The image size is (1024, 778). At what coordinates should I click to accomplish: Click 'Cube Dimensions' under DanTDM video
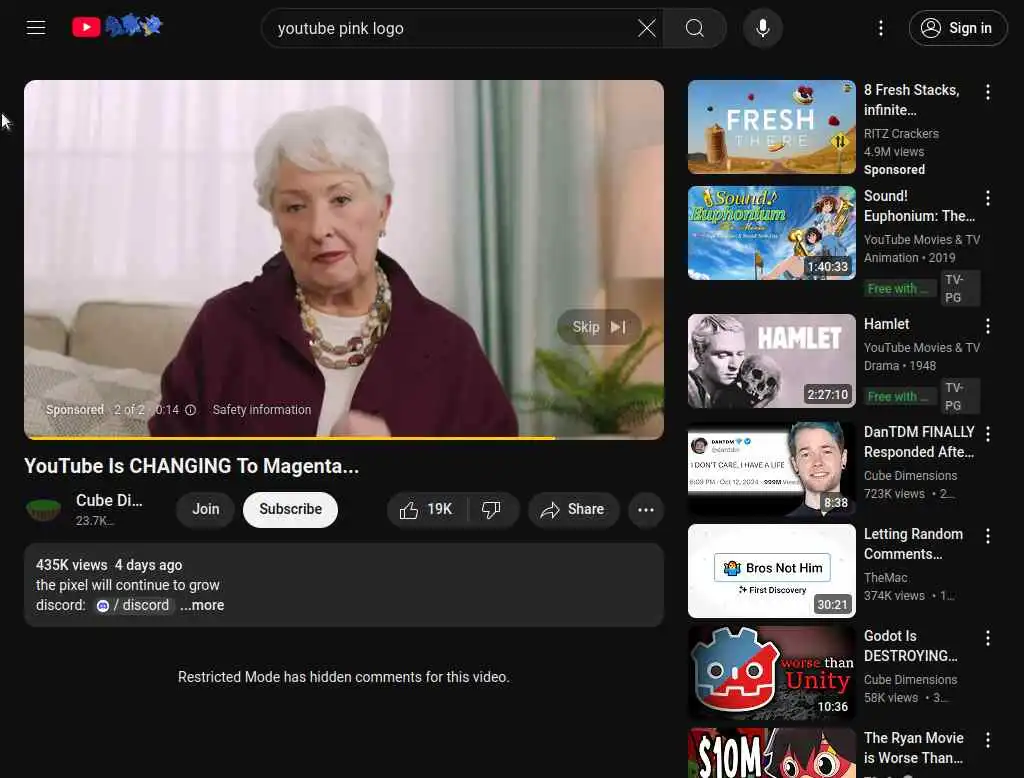pos(910,476)
